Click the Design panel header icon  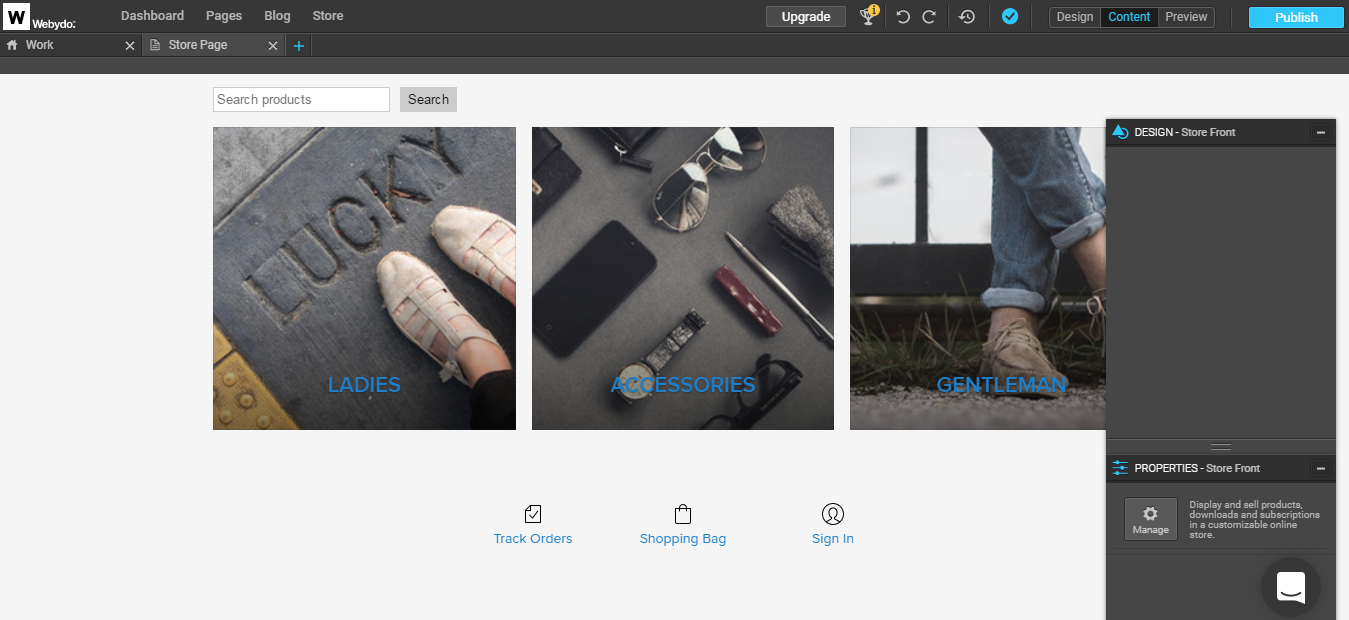point(1120,132)
